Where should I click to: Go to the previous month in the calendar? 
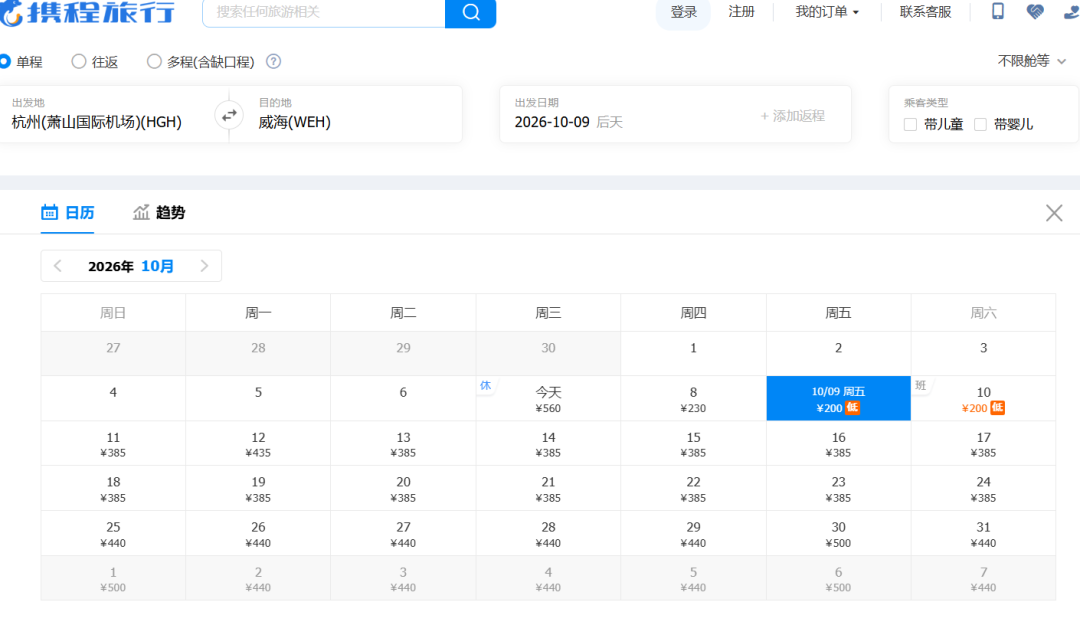coord(58,266)
